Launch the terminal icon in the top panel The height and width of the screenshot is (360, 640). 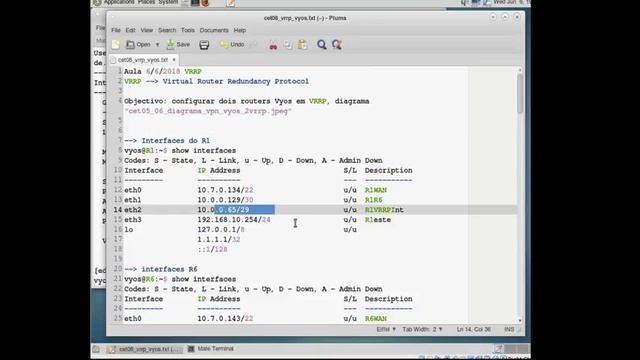[195, 2]
